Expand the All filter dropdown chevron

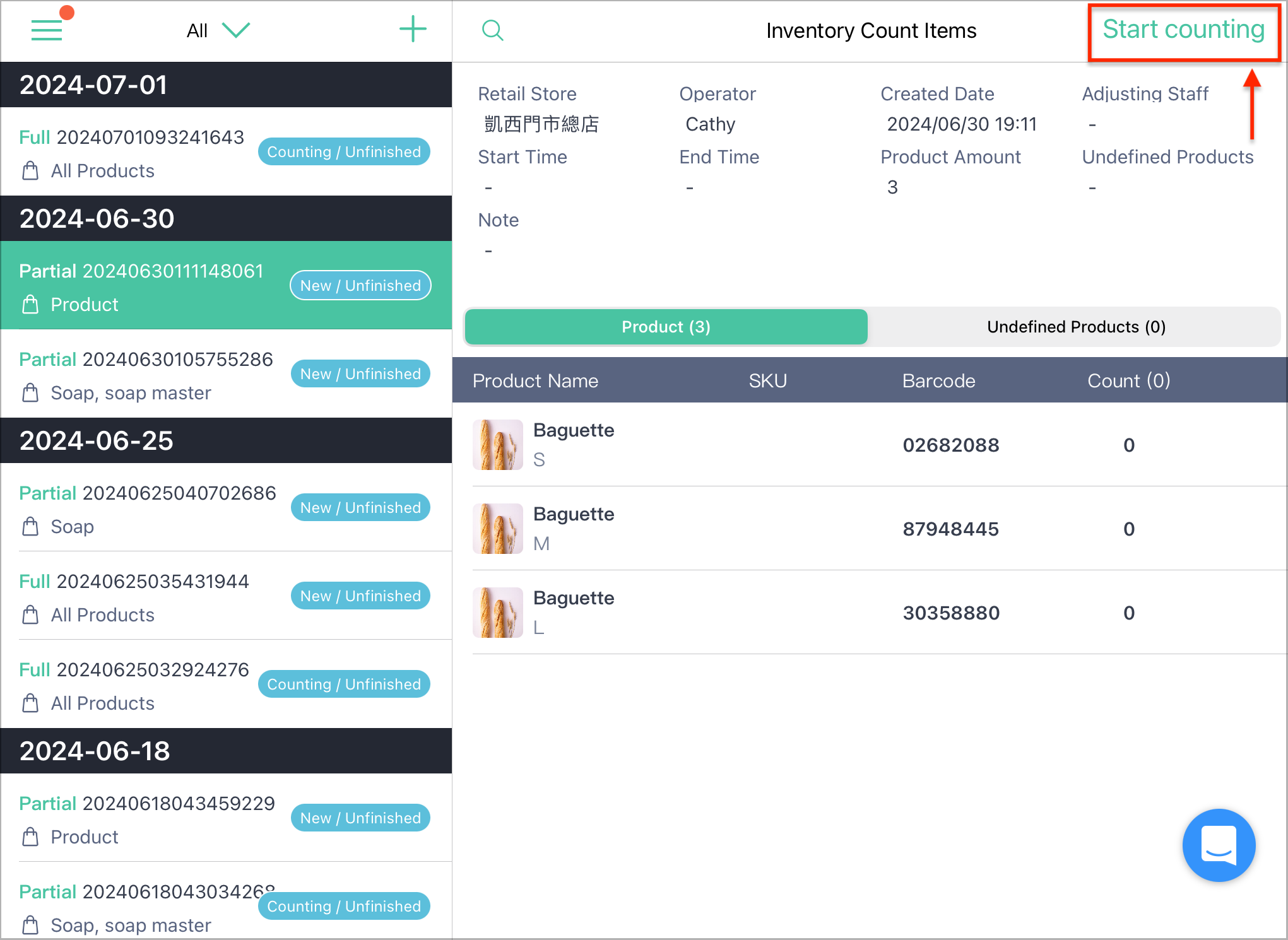[237, 30]
